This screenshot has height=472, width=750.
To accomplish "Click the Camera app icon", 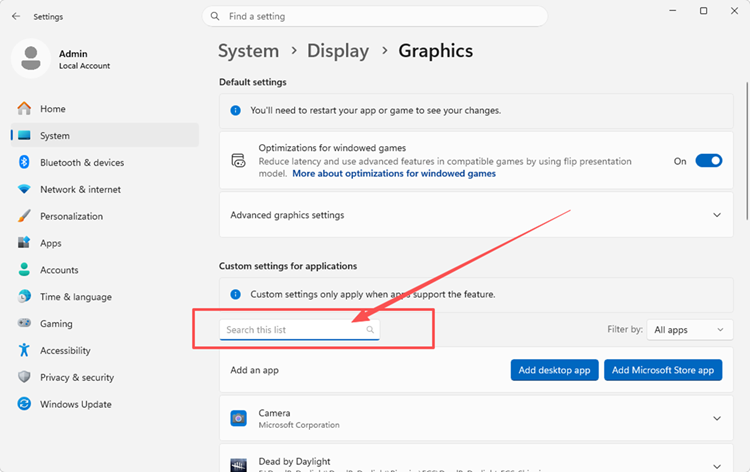I will [238, 418].
